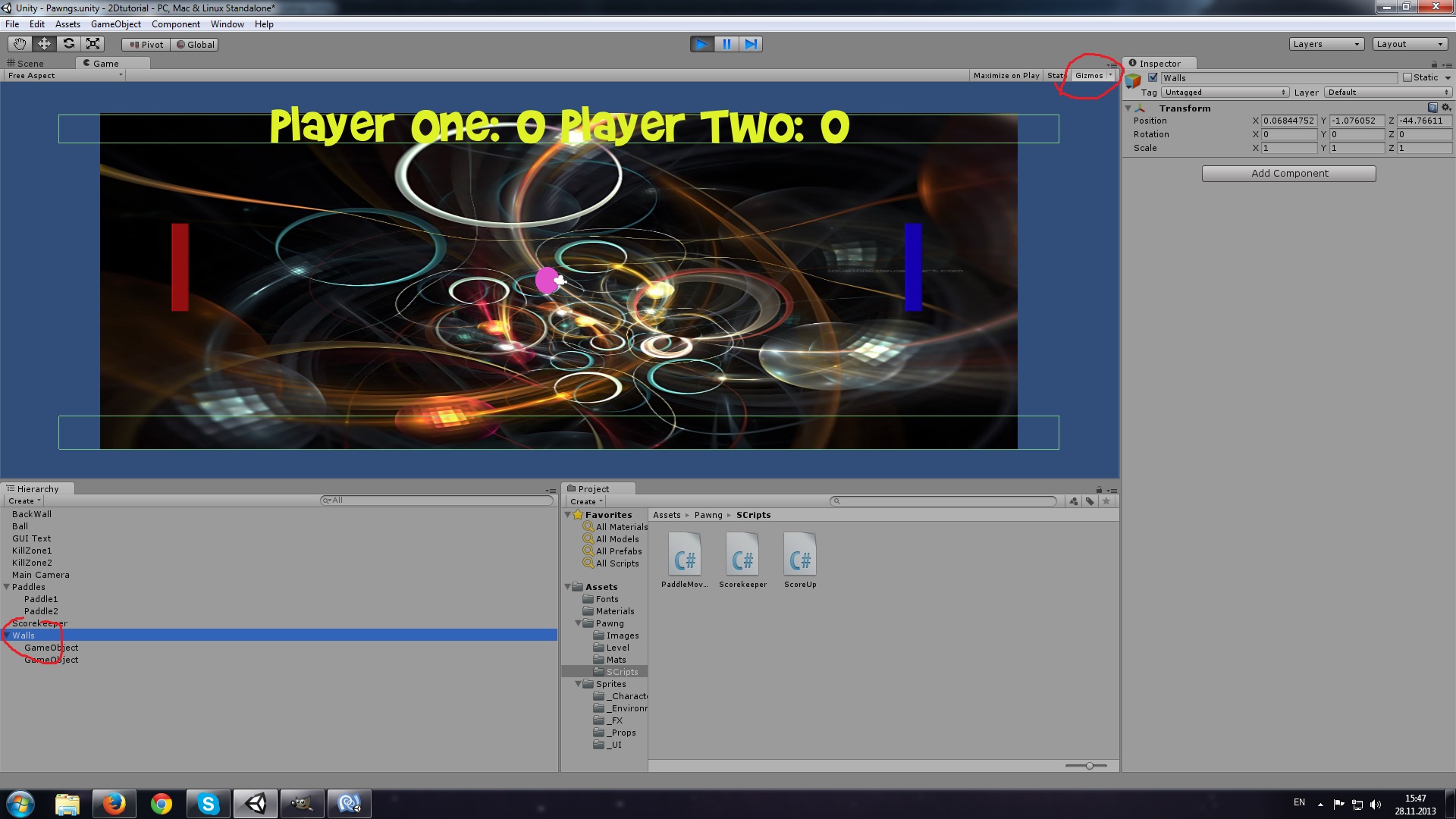
Task: Select Main Camera in Hierarchy
Action: (x=40, y=575)
